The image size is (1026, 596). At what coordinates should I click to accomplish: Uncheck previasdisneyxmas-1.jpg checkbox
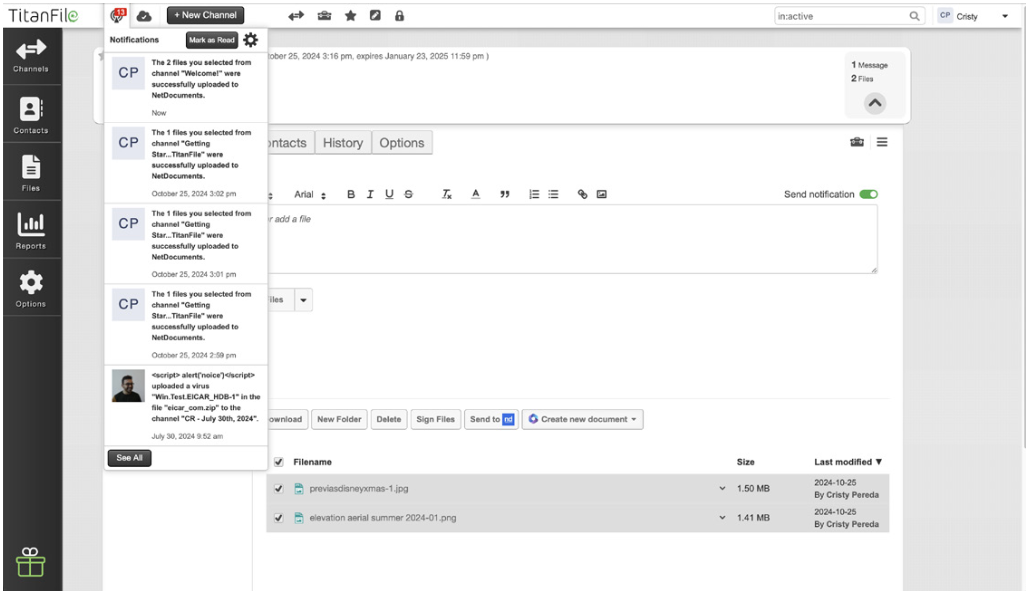[x=279, y=489]
